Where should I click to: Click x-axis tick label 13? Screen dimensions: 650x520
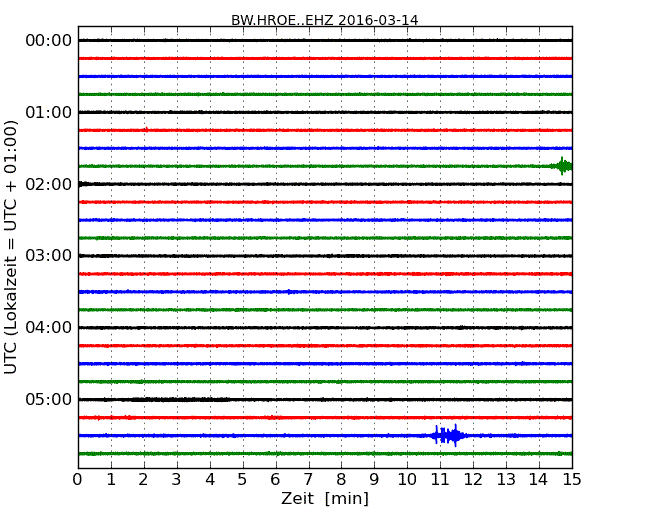(506, 479)
